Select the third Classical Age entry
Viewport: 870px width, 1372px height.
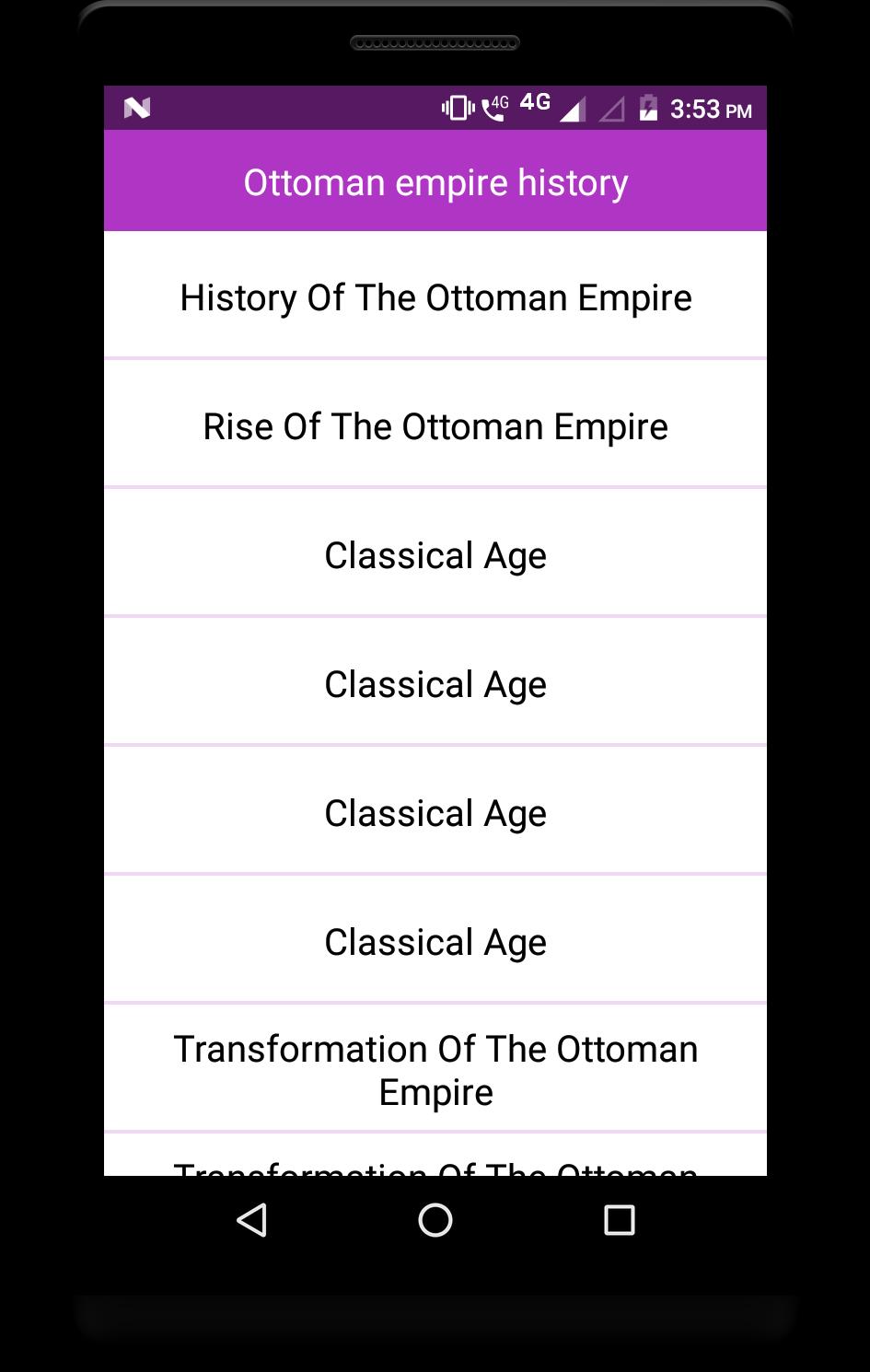click(x=435, y=813)
